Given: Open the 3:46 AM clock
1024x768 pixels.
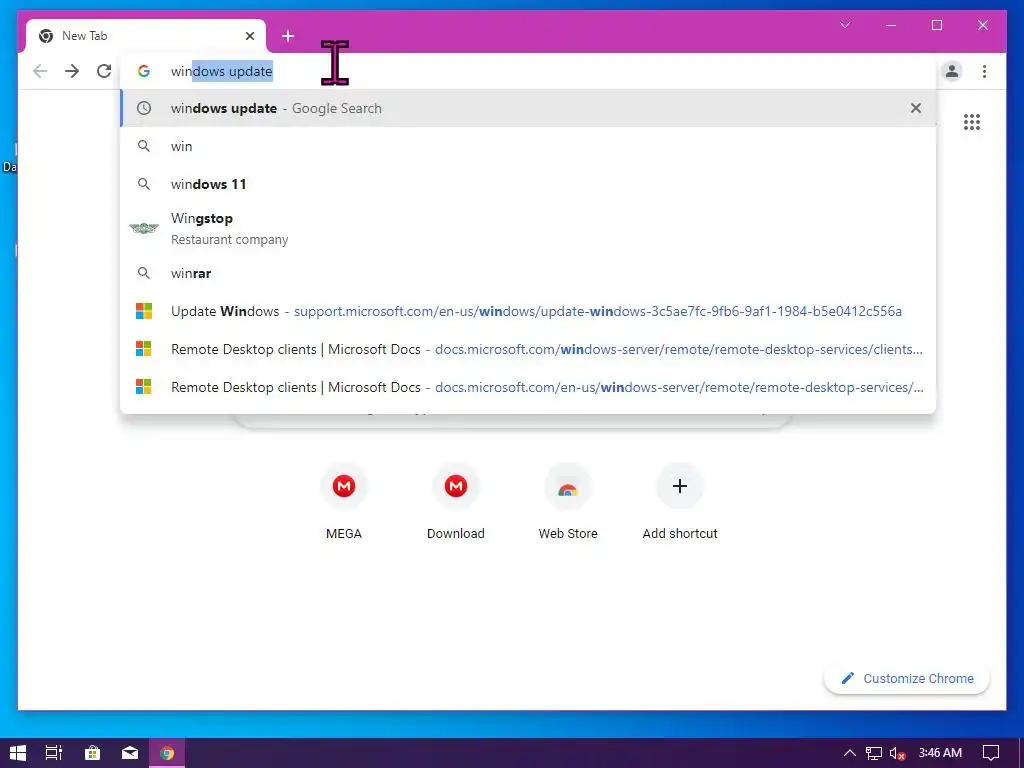Looking at the screenshot, I should pyautogui.click(x=940, y=753).
